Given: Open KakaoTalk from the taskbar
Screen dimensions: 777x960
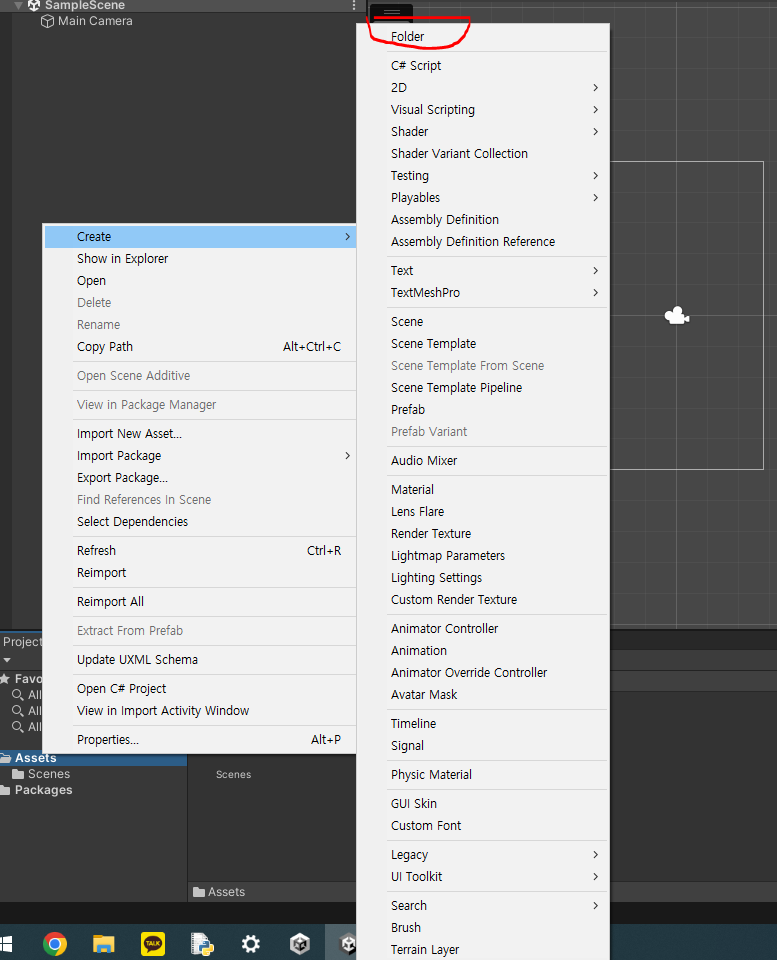Looking at the screenshot, I should 153,943.
